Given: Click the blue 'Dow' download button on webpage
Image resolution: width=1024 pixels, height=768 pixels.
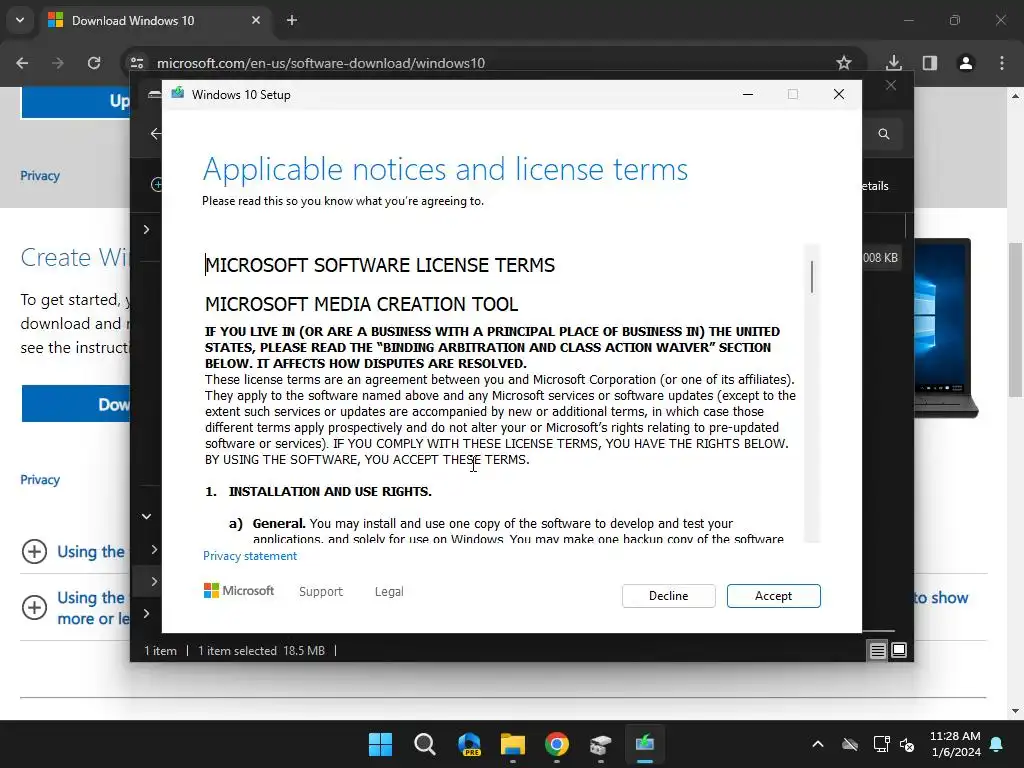Looking at the screenshot, I should (x=76, y=404).
